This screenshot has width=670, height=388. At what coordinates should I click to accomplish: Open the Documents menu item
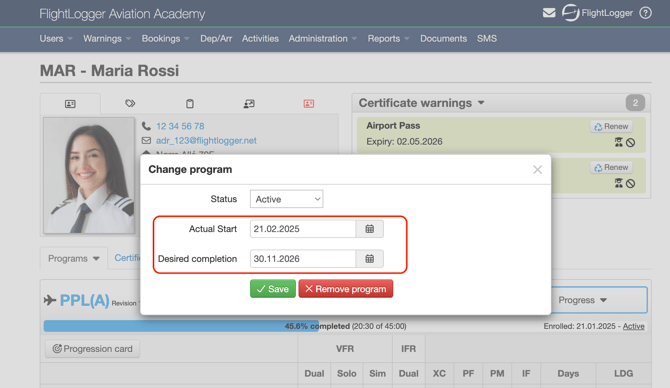click(x=444, y=38)
